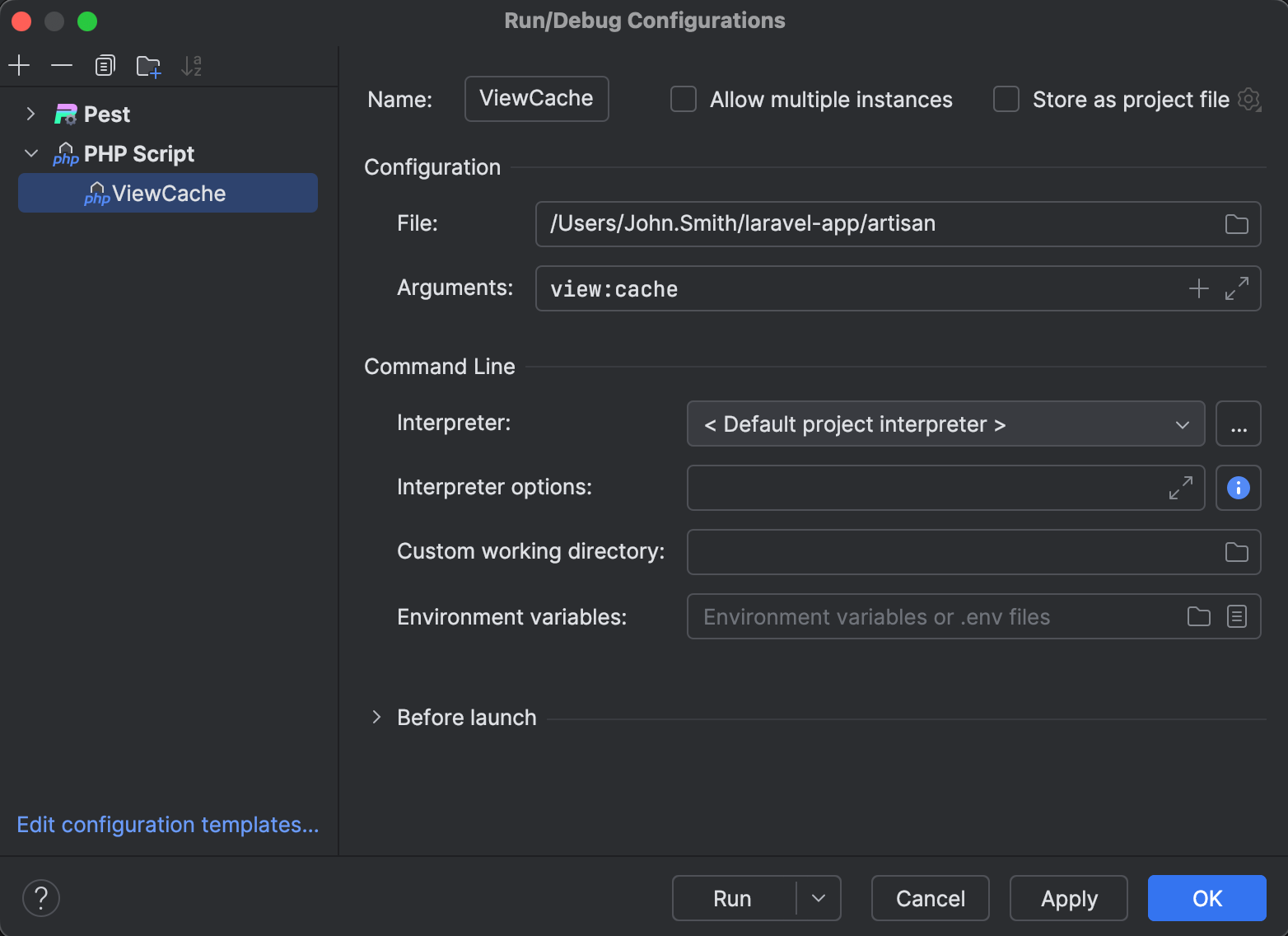
Task: Sort configurations alphabetically
Action: tap(192, 65)
